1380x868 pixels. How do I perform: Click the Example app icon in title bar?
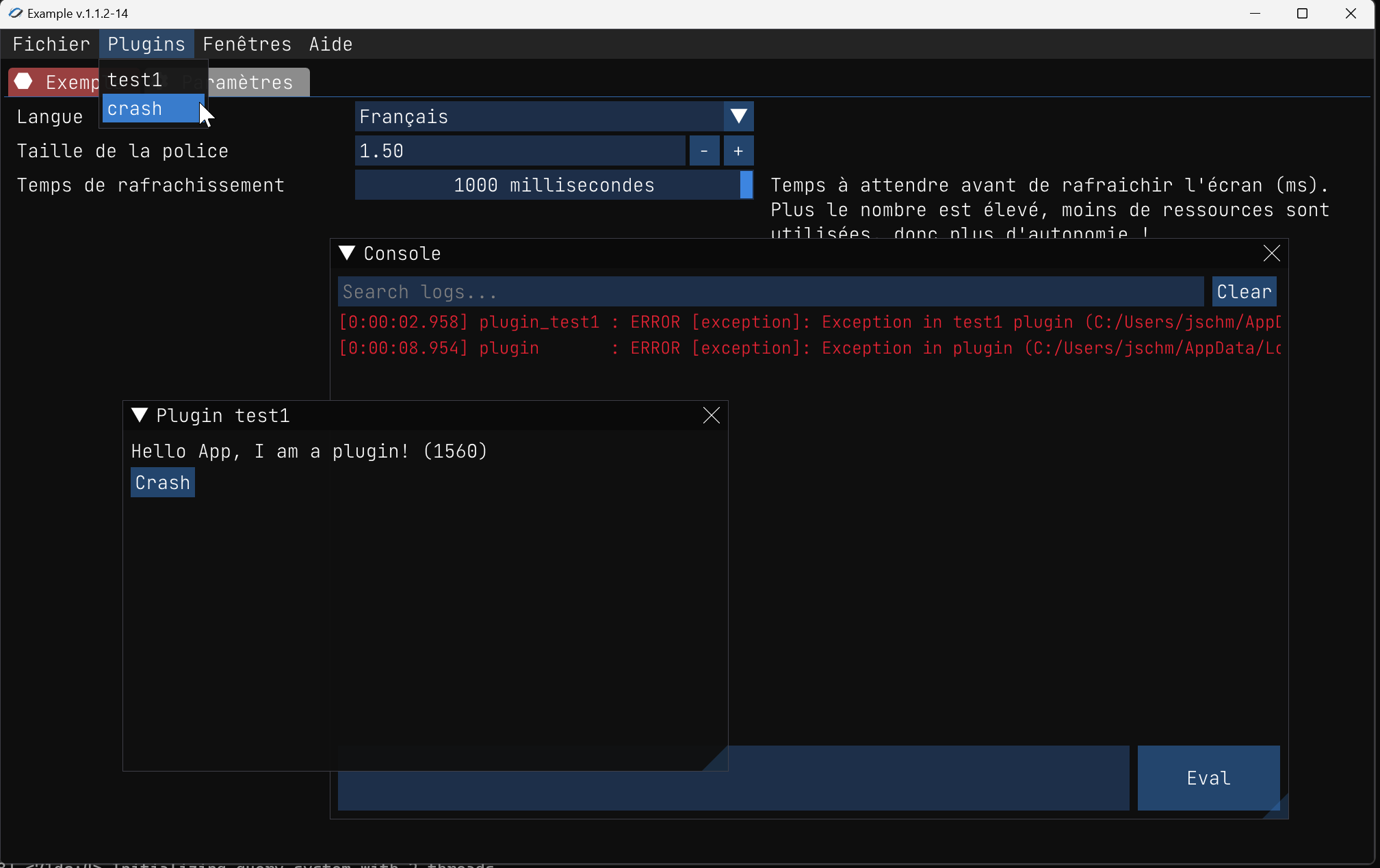[15, 13]
